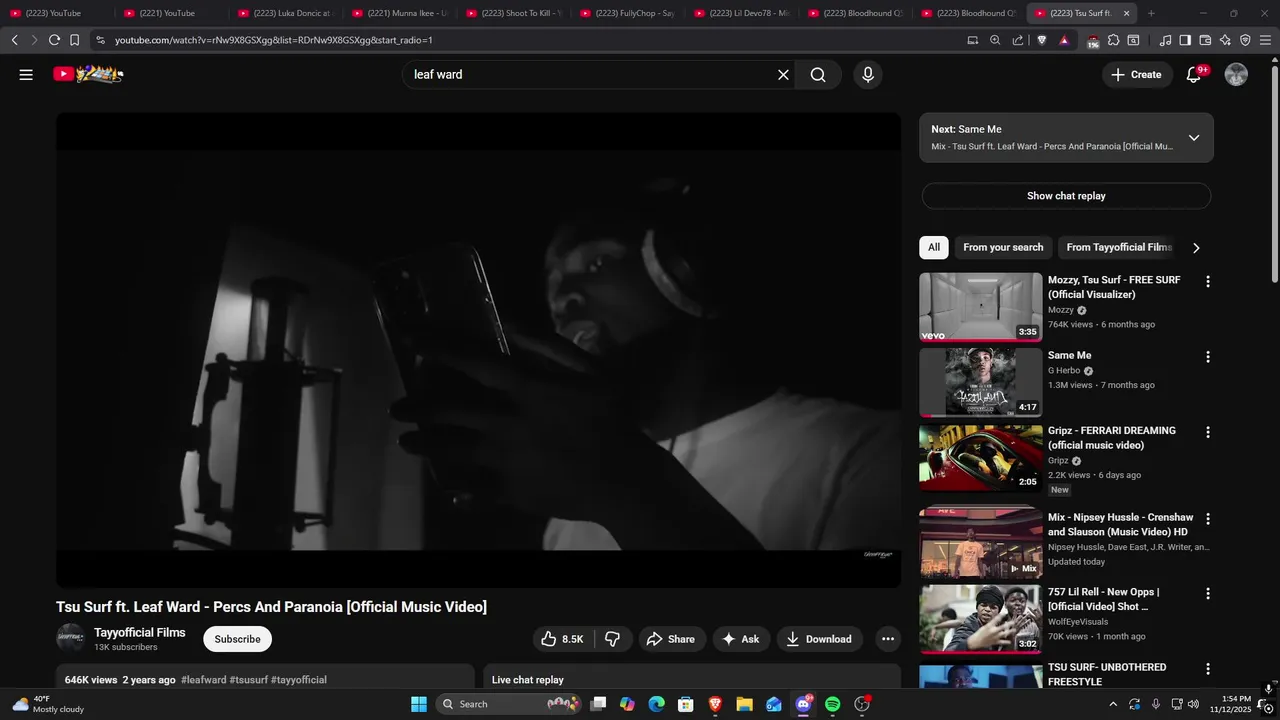Open the Windows Start menu
The image size is (1280, 720).
pyautogui.click(x=419, y=704)
